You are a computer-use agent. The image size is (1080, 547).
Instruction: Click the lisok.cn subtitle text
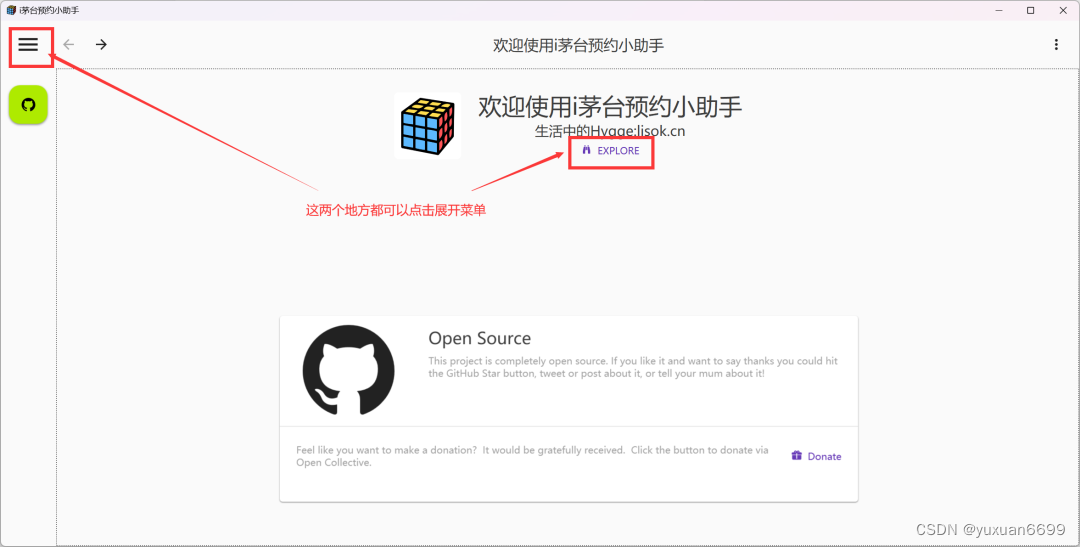[609, 131]
